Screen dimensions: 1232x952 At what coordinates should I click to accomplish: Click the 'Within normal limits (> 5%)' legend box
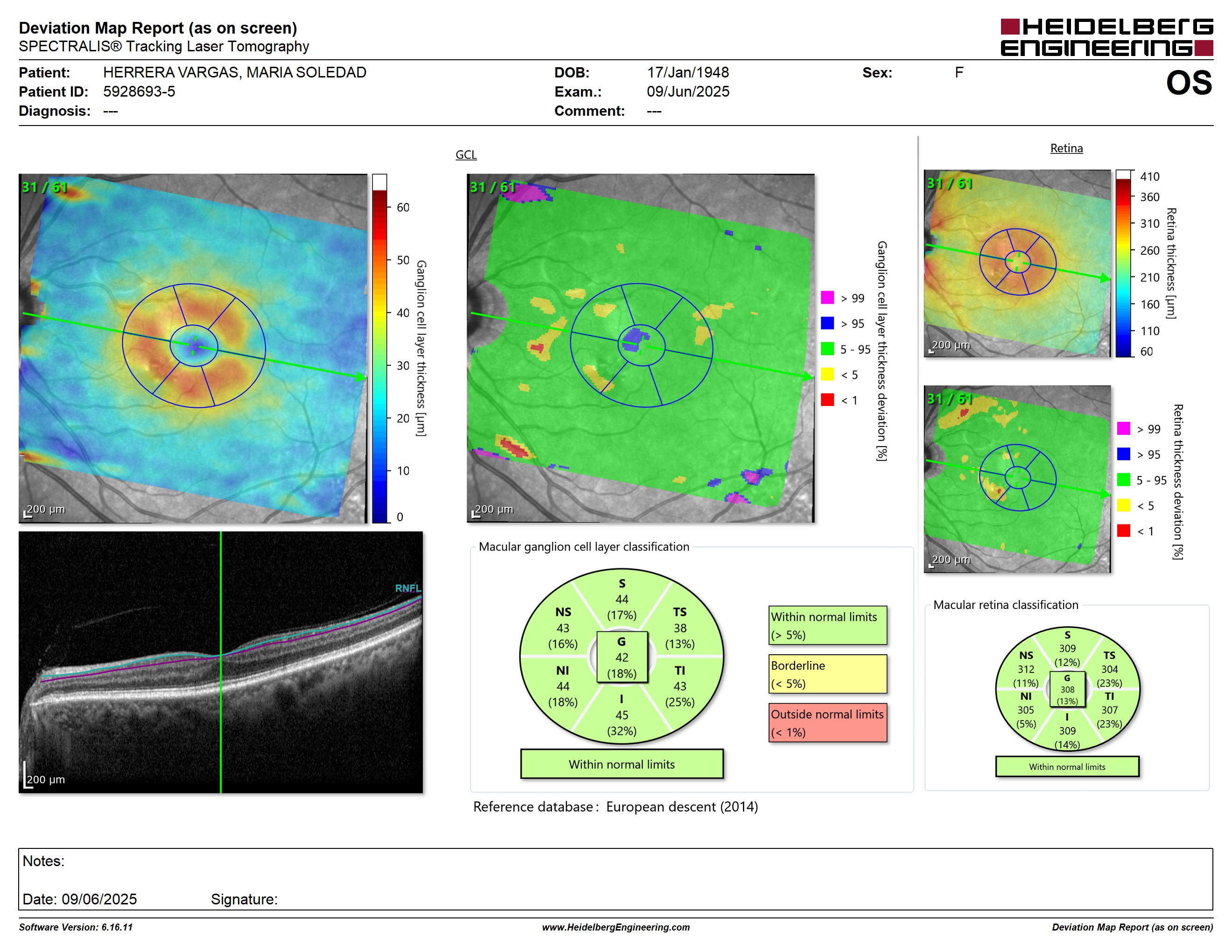click(x=827, y=625)
